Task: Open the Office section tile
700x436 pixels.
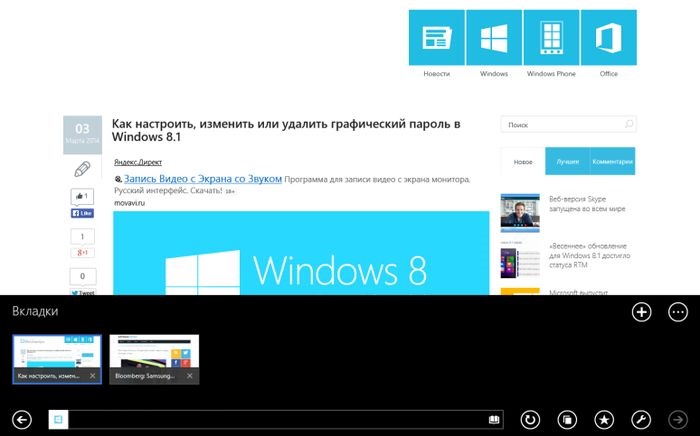Action: pyautogui.click(x=608, y=37)
